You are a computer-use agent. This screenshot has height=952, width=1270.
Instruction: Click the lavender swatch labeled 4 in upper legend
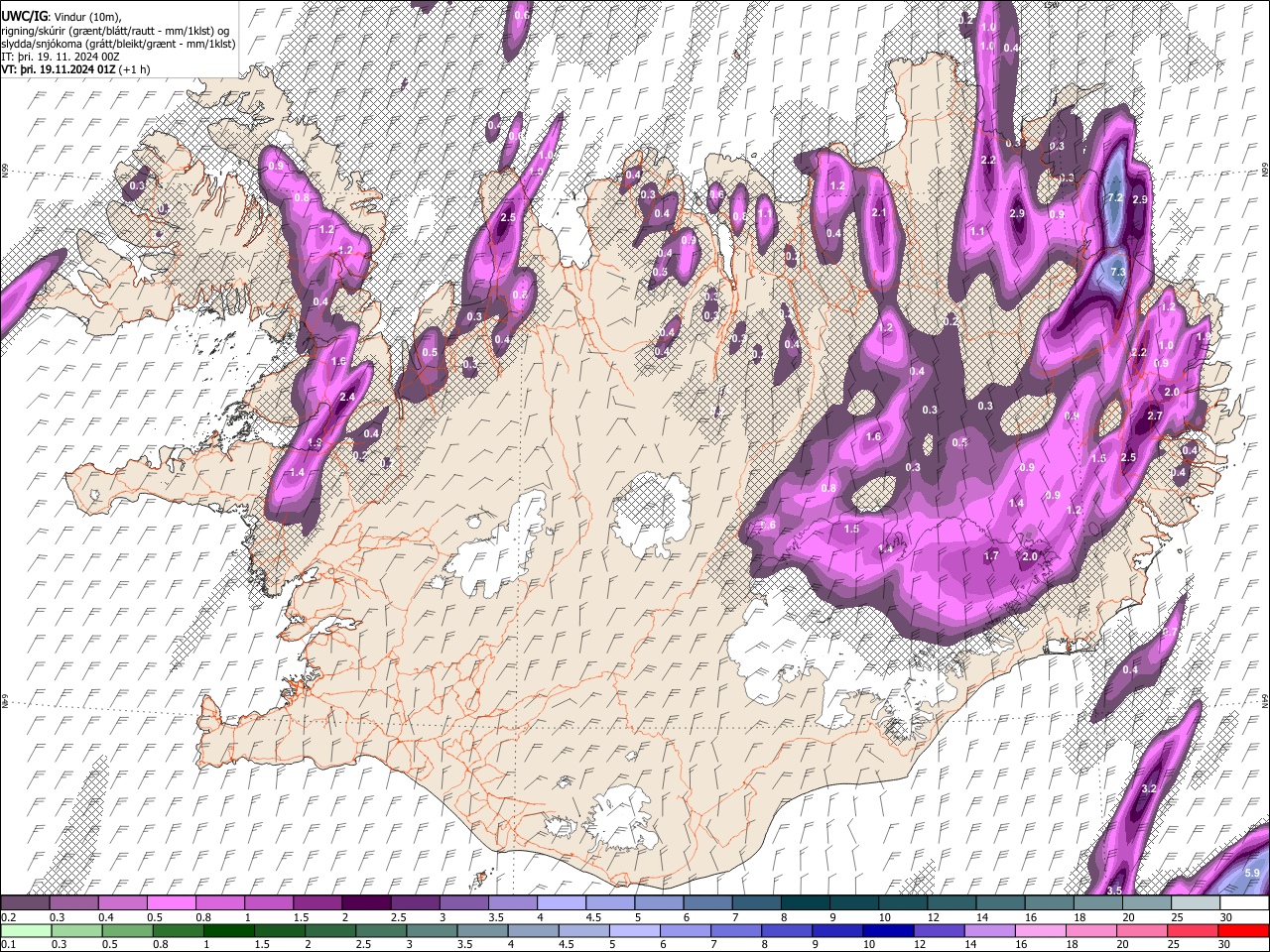point(562,902)
